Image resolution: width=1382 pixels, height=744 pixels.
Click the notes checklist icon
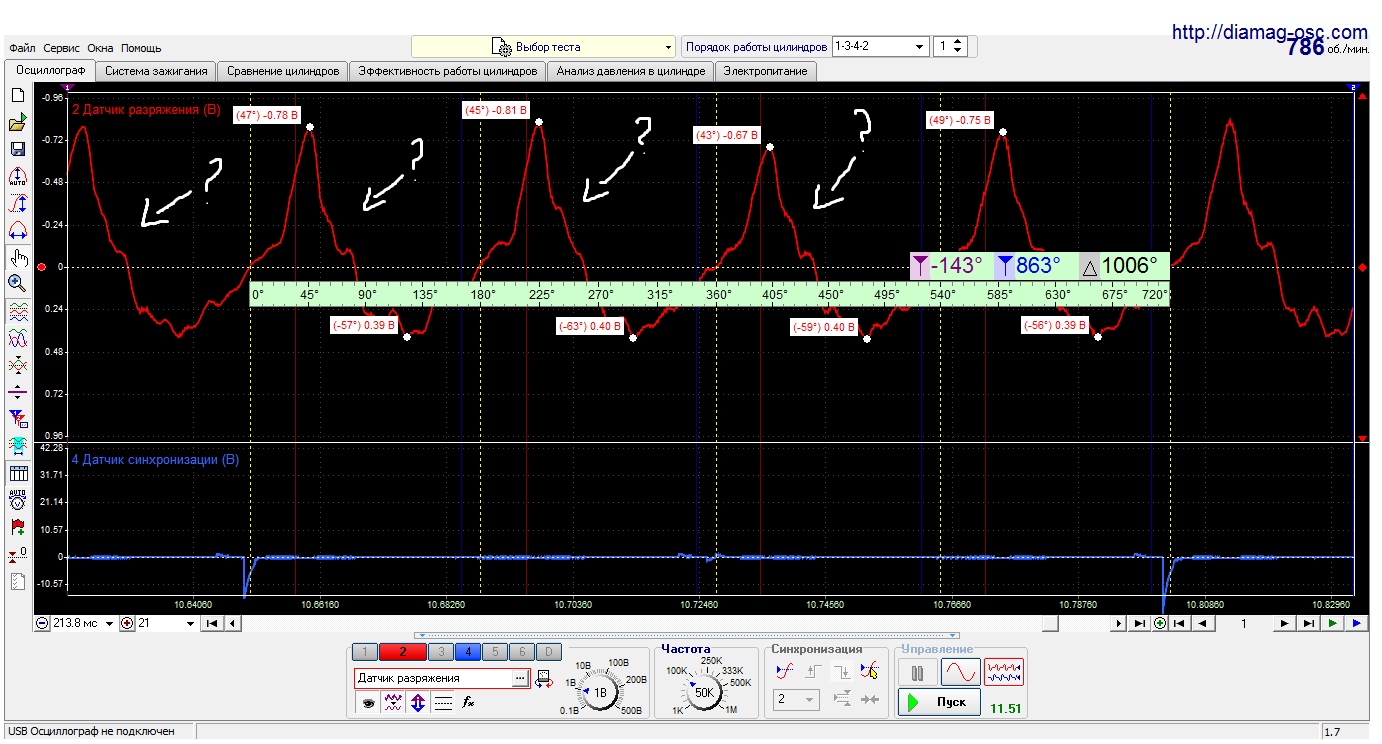tap(17, 581)
